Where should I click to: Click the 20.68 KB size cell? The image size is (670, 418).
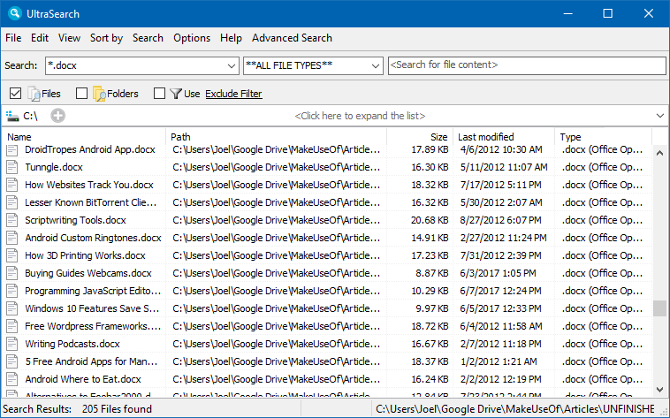click(x=429, y=220)
